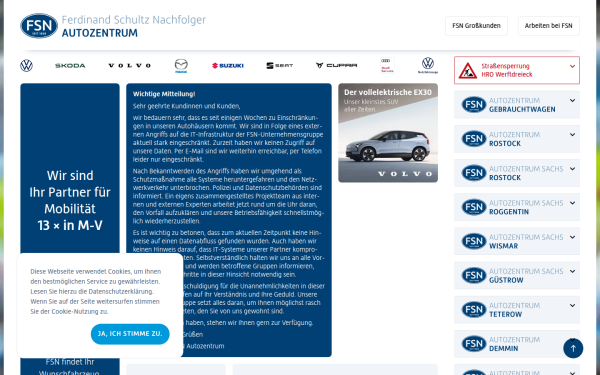Expand Autozentrum Sachs Roggentin chevron
Image resolution: width=600 pixels, height=375 pixels.
pyautogui.click(x=572, y=203)
